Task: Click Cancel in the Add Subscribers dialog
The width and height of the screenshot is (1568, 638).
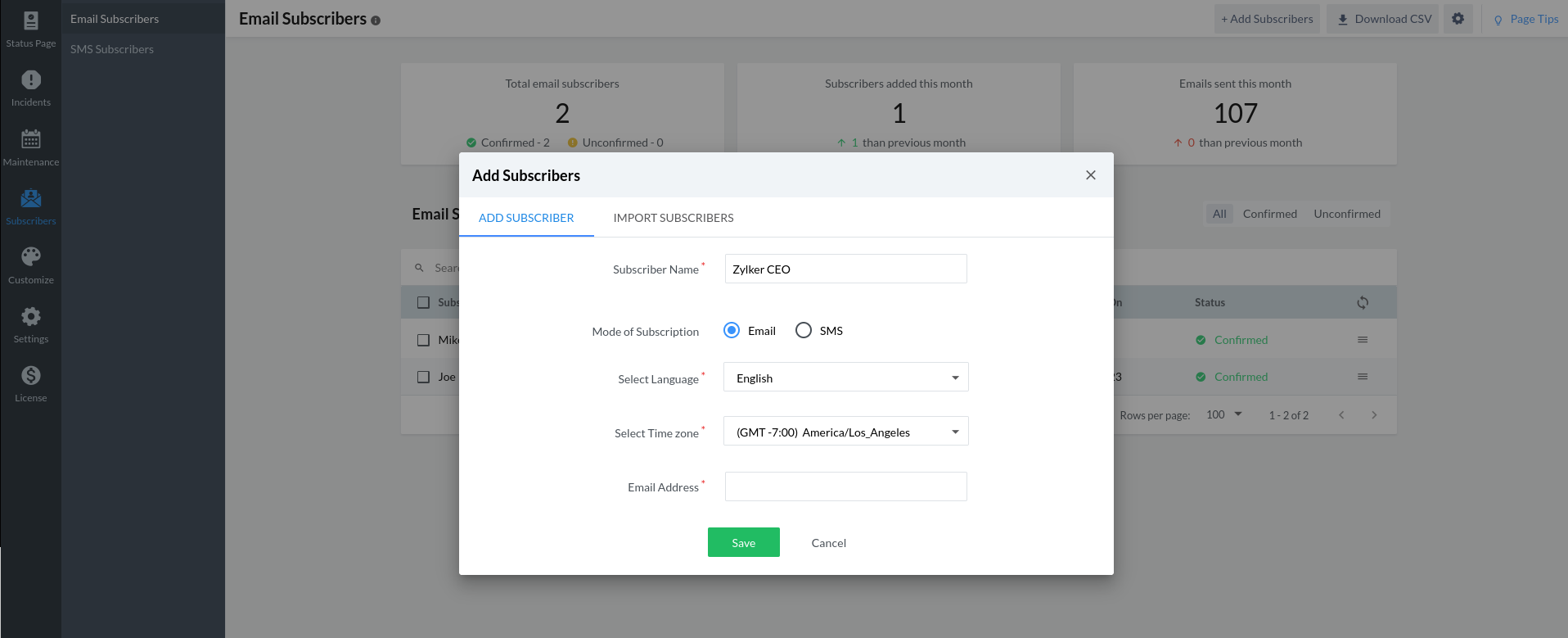Action: 828,543
